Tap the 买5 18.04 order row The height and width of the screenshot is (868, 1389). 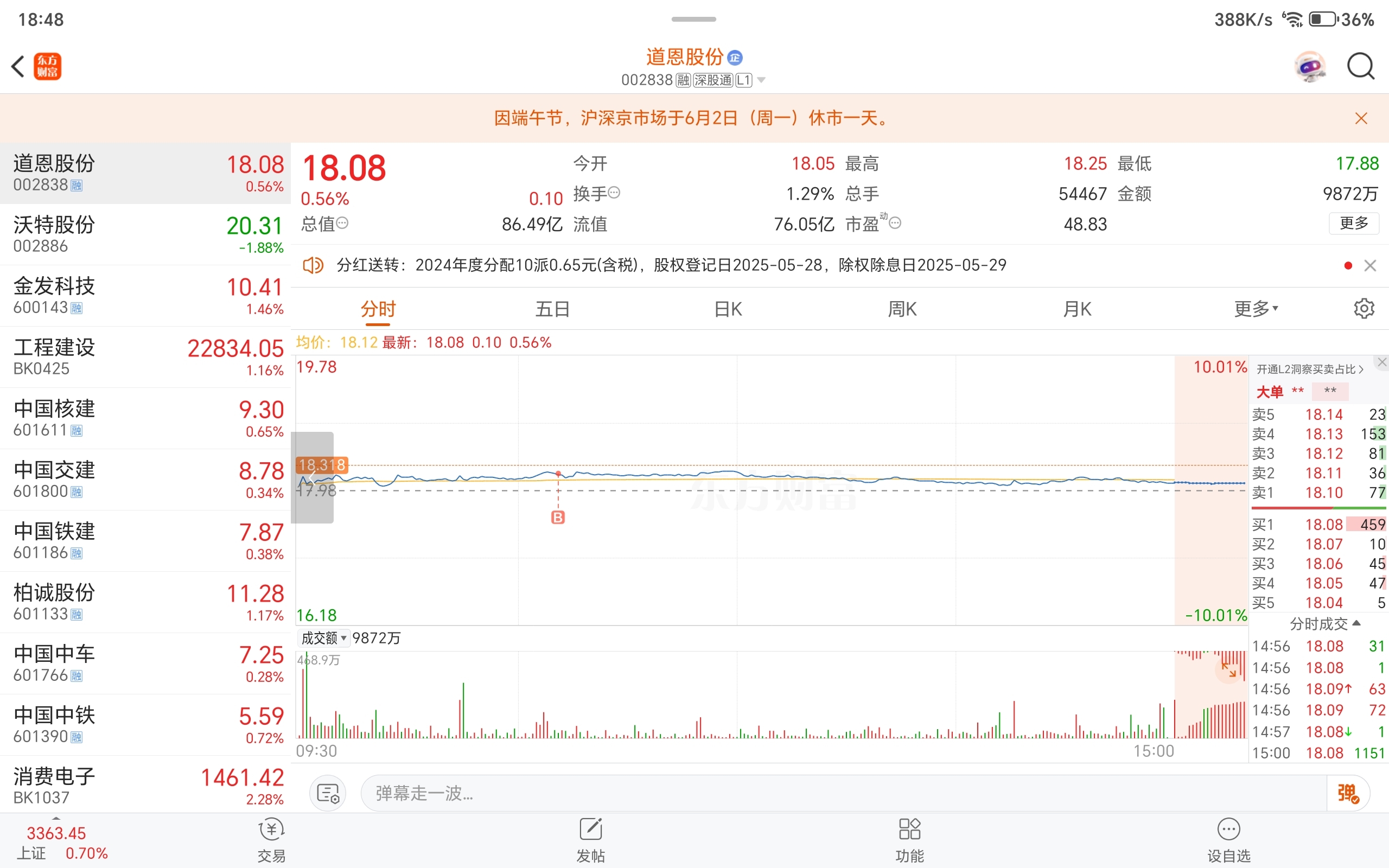[x=1318, y=603]
